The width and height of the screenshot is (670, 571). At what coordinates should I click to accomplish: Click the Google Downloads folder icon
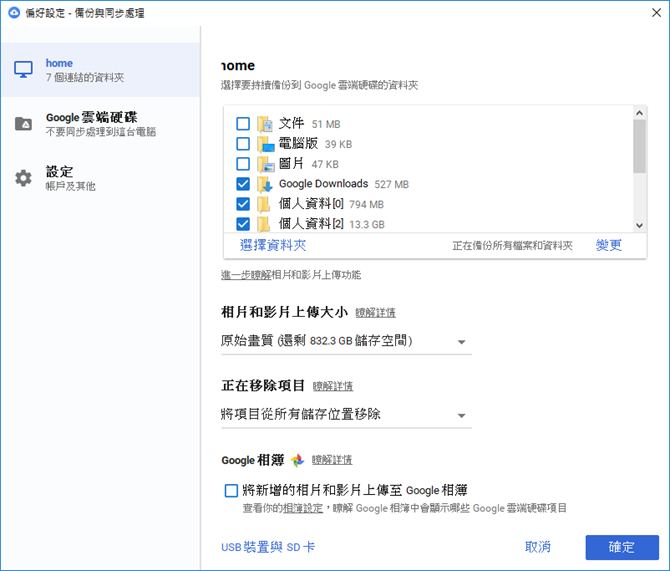coord(265,184)
